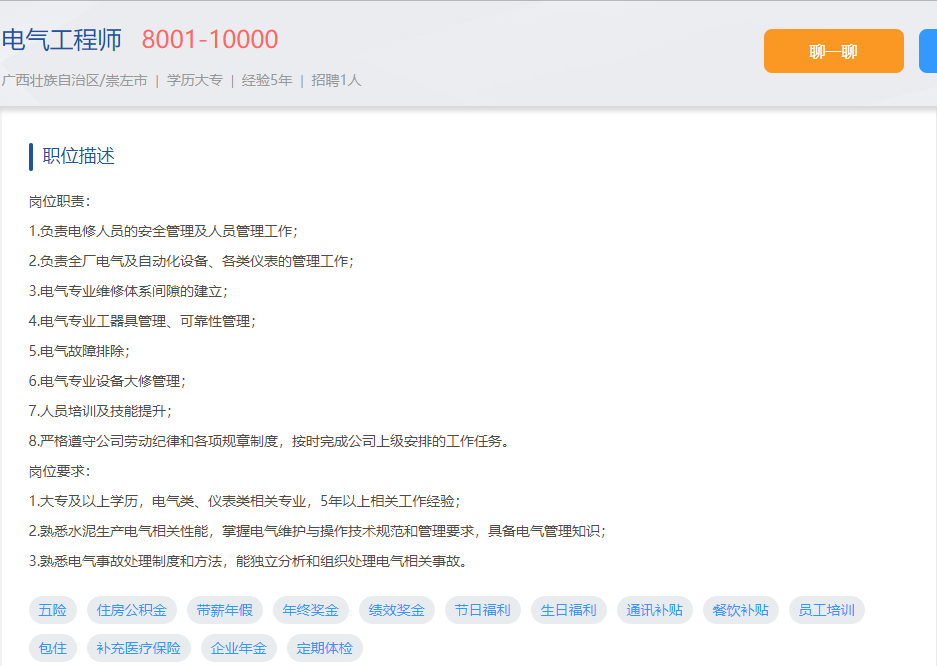
Task: Click requirement 2.熟悉水泥生产电气相关性能
Action: 317,531
